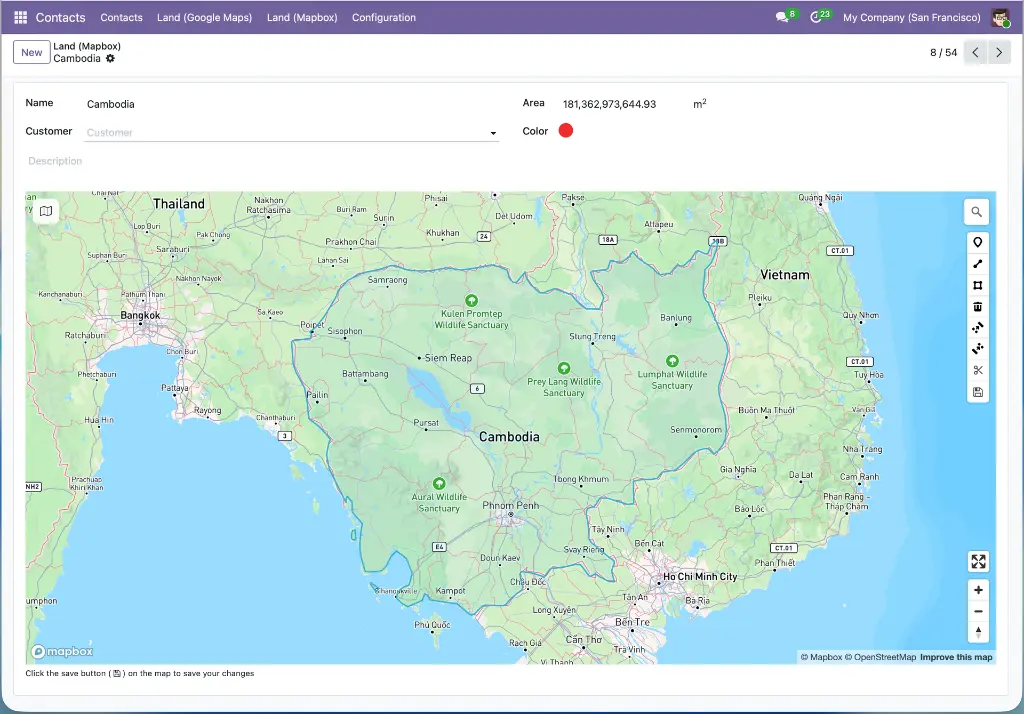Click the Phnom Penh label on map
This screenshot has width=1024, height=714.
tap(511, 505)
